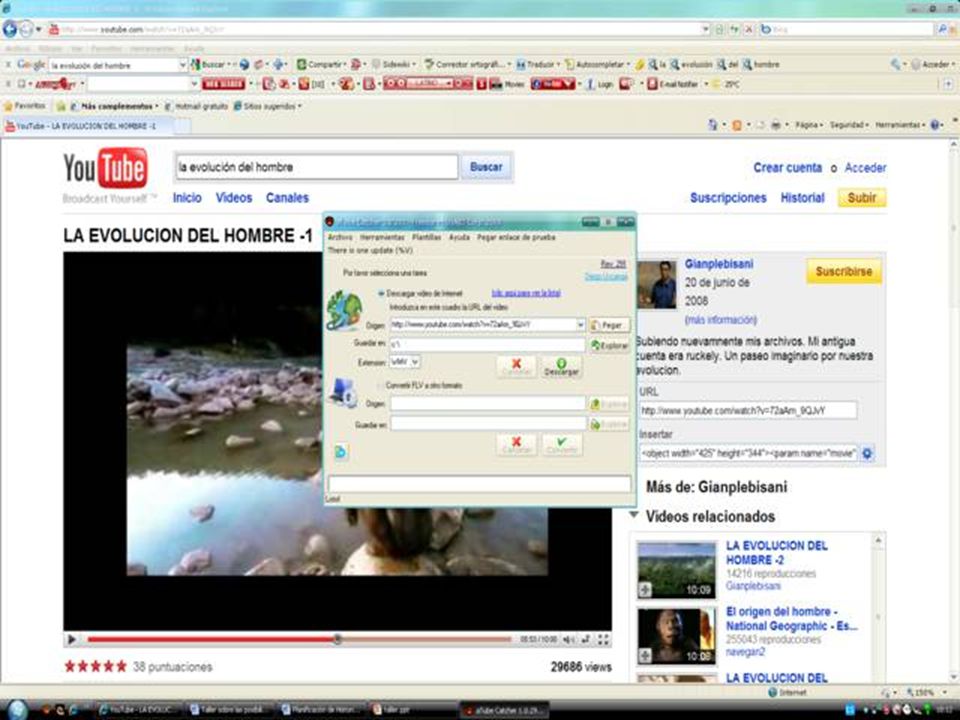Click the YouTube logo
Viewport: 960px width, 720px height.
click(105, 168)
